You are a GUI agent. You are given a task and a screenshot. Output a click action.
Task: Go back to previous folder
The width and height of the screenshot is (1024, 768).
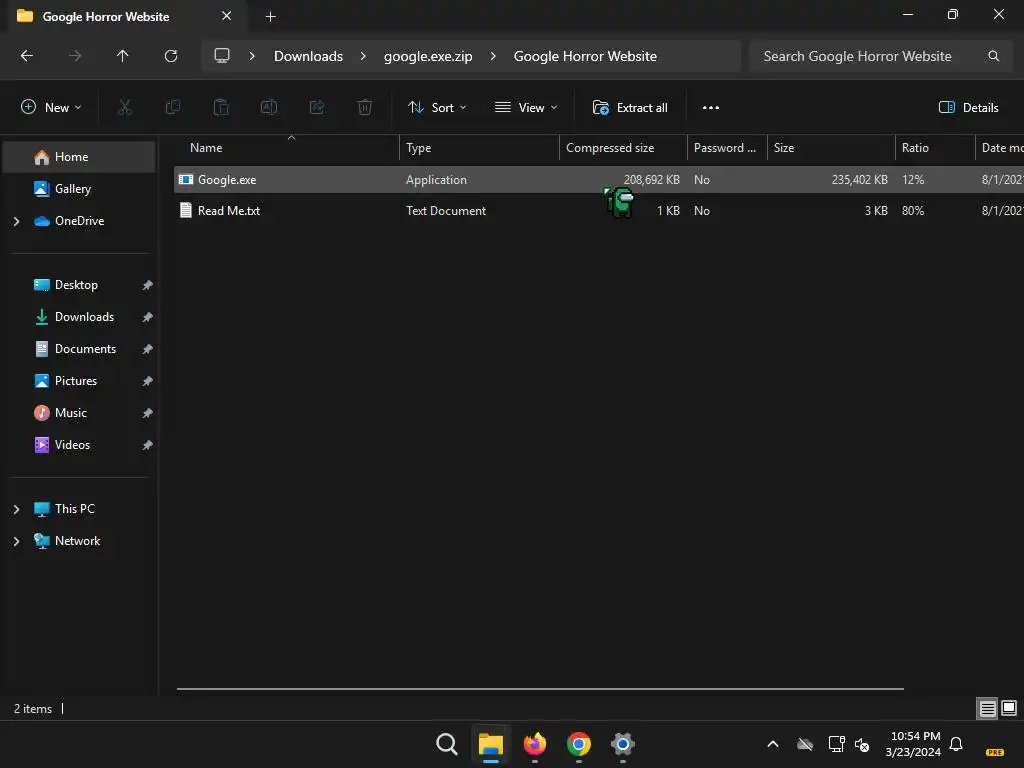pos(27,56)
